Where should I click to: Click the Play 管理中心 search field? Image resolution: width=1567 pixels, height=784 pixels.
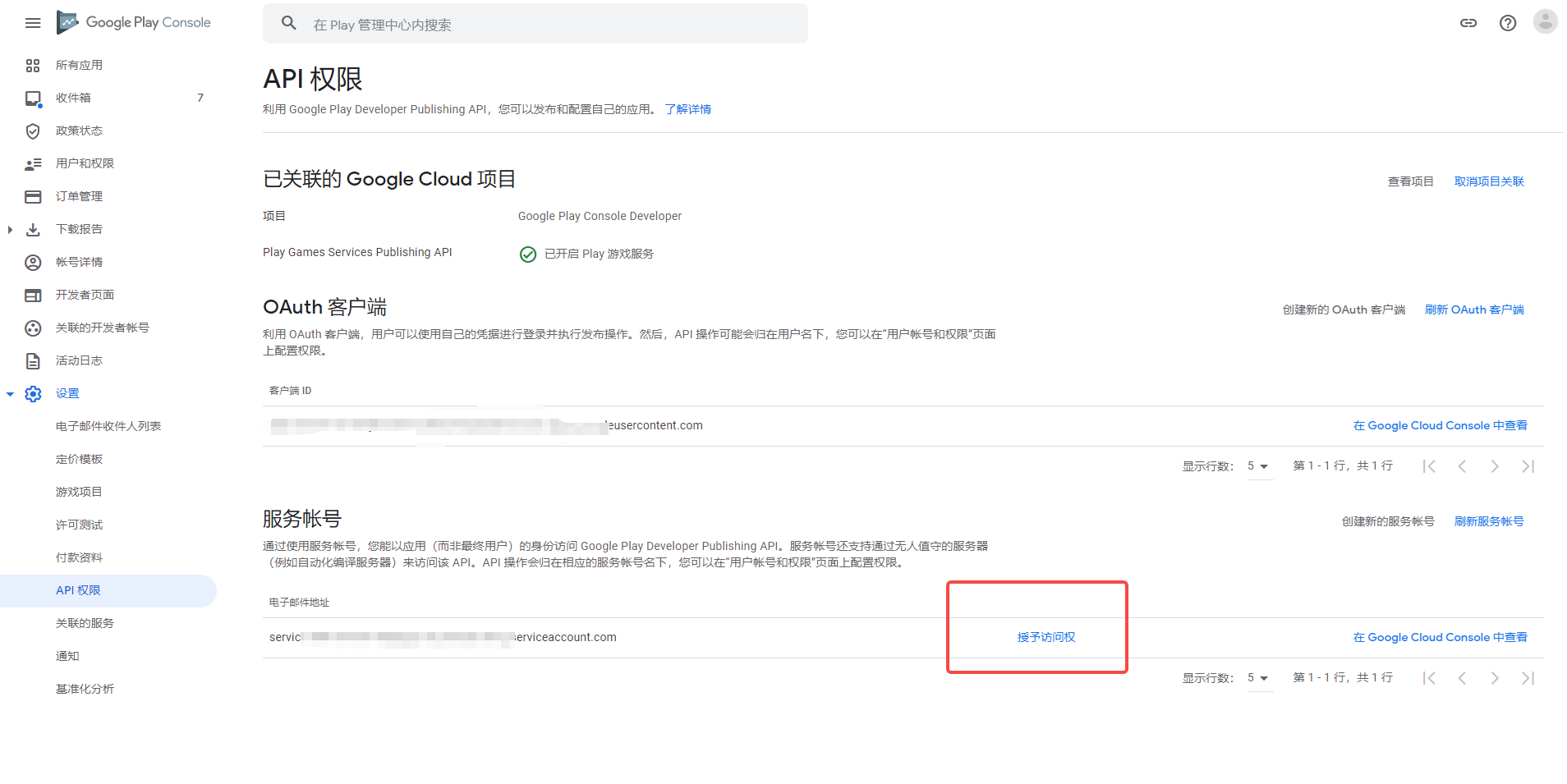pyautogui.click(x=535, y=24)
